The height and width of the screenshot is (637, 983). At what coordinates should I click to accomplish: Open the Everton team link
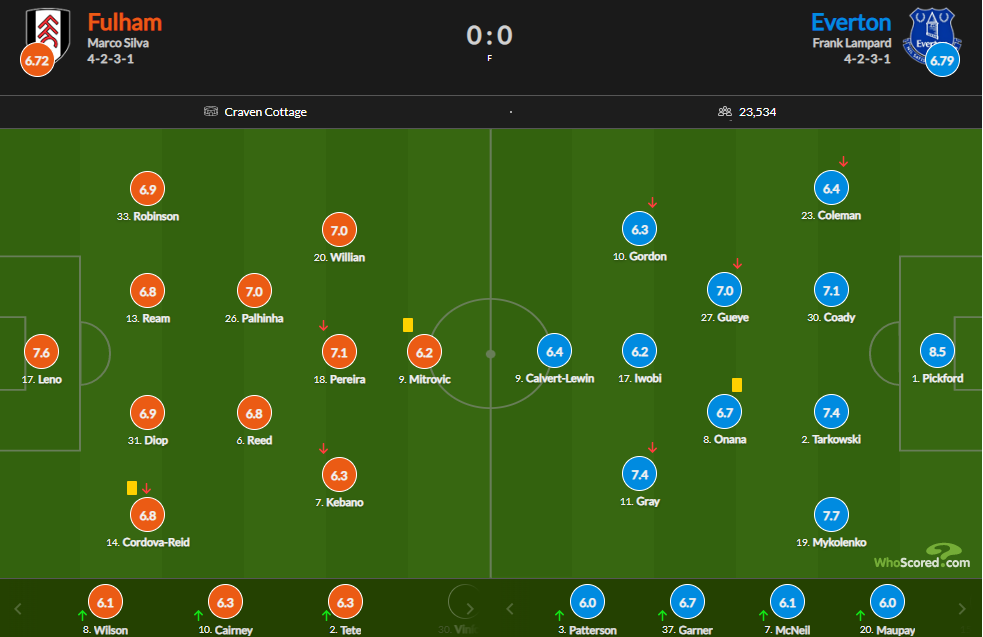(851, 22)
